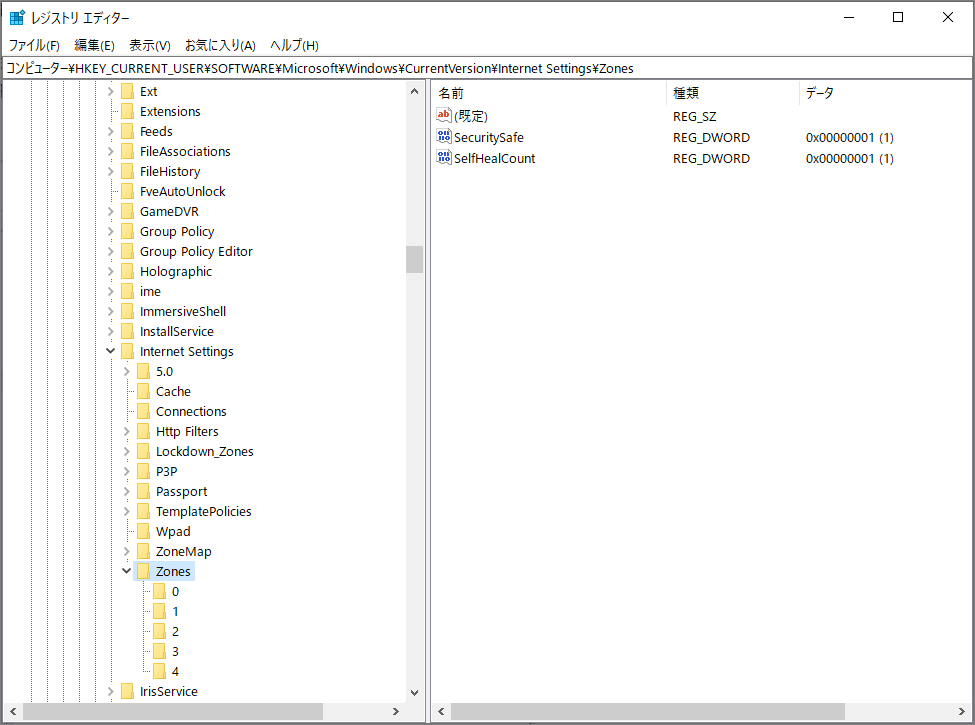The width and height of the screenshot is (975, 725).
Task: Click SecuritySafe data 0x00000001 (1)
Action: click(x=849, y=137)
